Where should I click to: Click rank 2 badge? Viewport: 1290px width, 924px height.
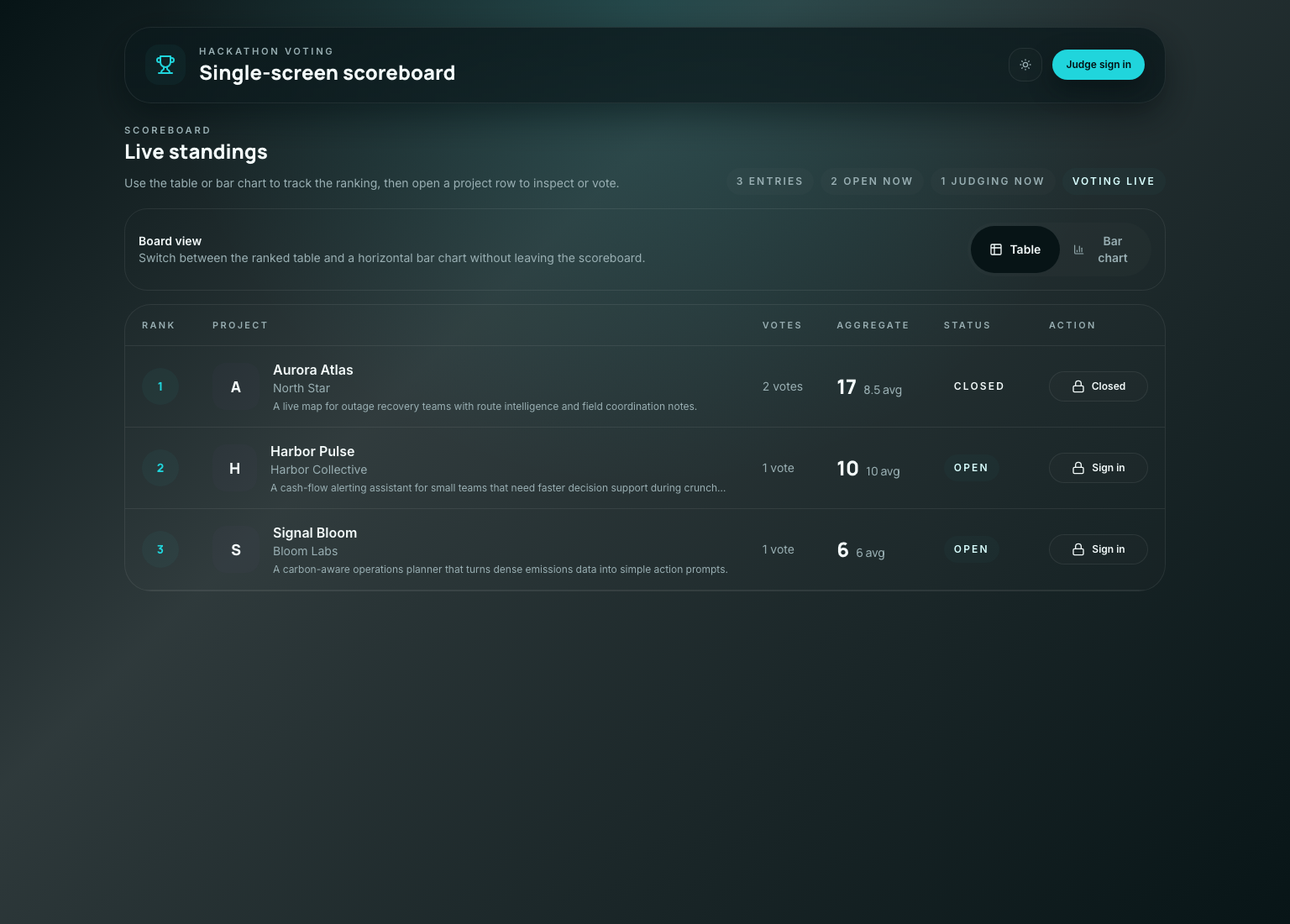click(160, 468)
